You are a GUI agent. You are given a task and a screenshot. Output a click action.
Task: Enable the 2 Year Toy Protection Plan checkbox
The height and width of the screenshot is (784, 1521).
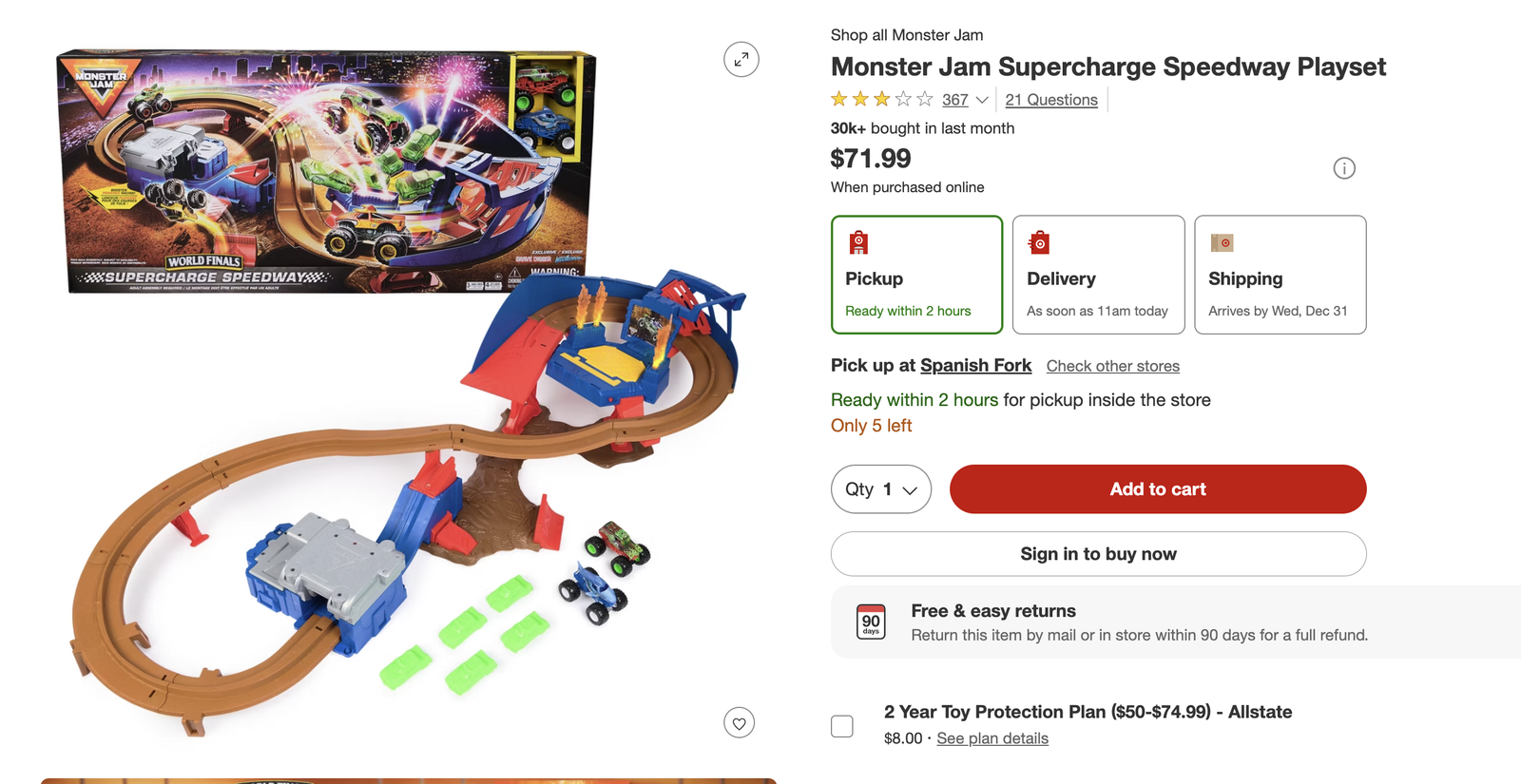(x=842, y=726)
